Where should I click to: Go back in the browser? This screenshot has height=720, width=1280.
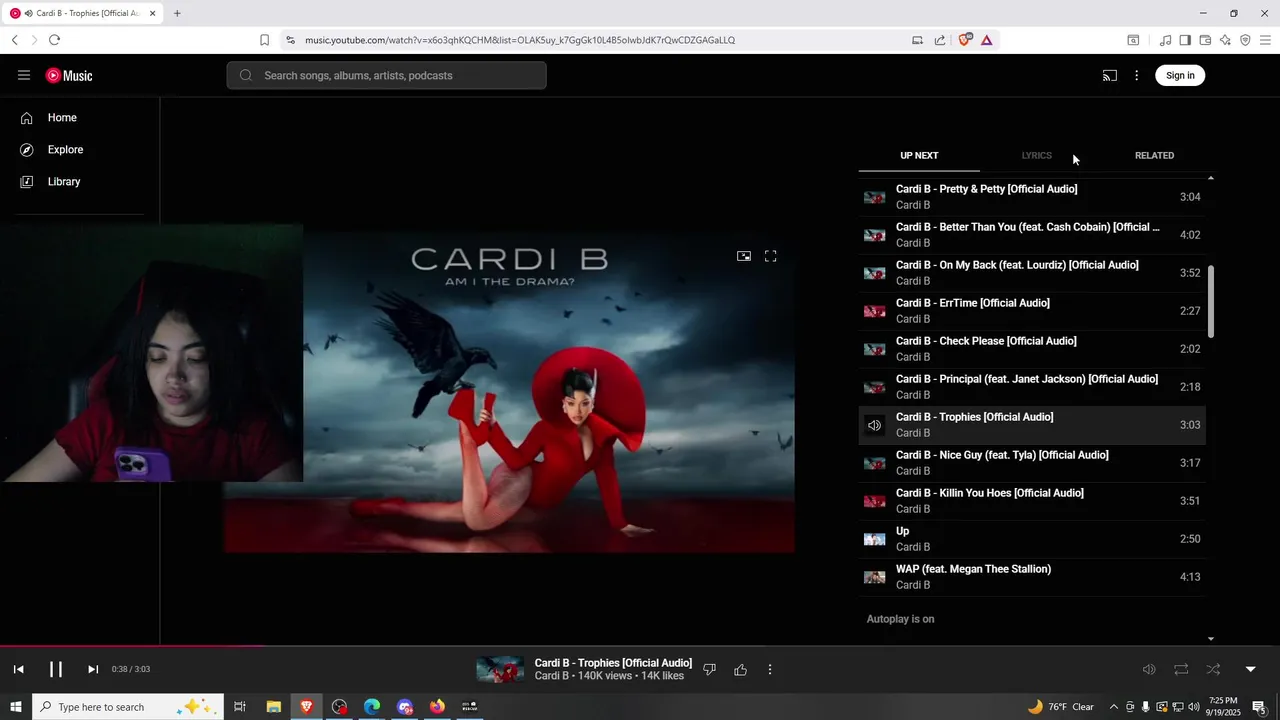click(x=15, y=40)
